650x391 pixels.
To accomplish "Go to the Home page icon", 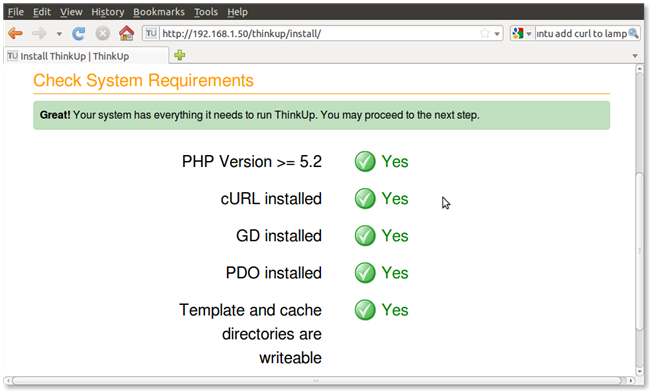I will tap(126, 33).
